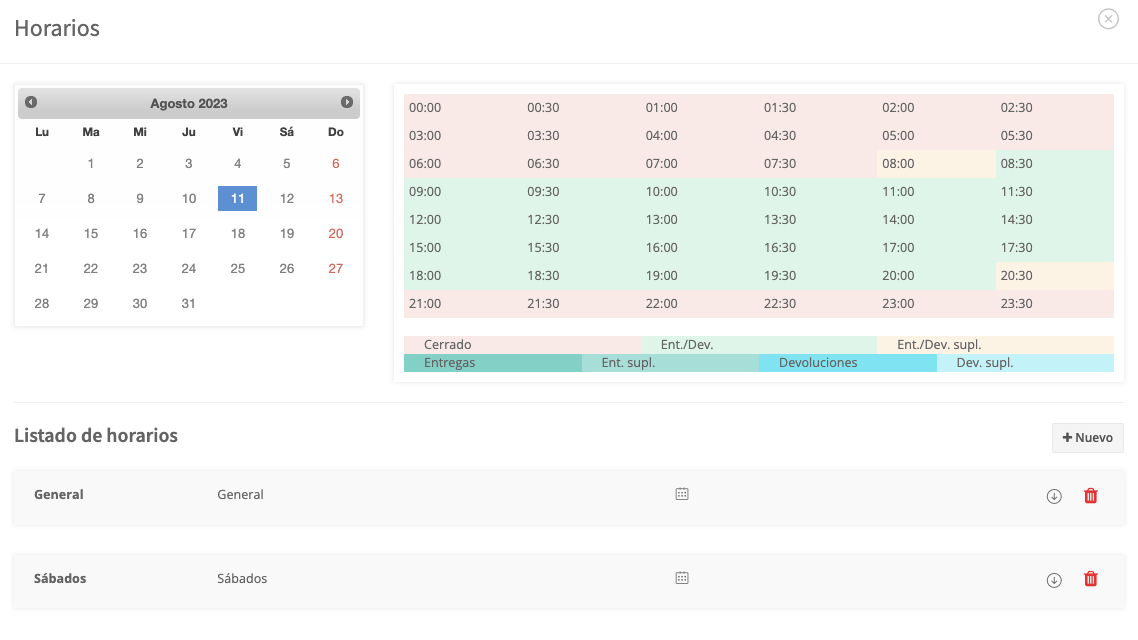Select the 09:00 time slot
Image resolution: width=1138 pixels, height=640 pixels.
463,192
